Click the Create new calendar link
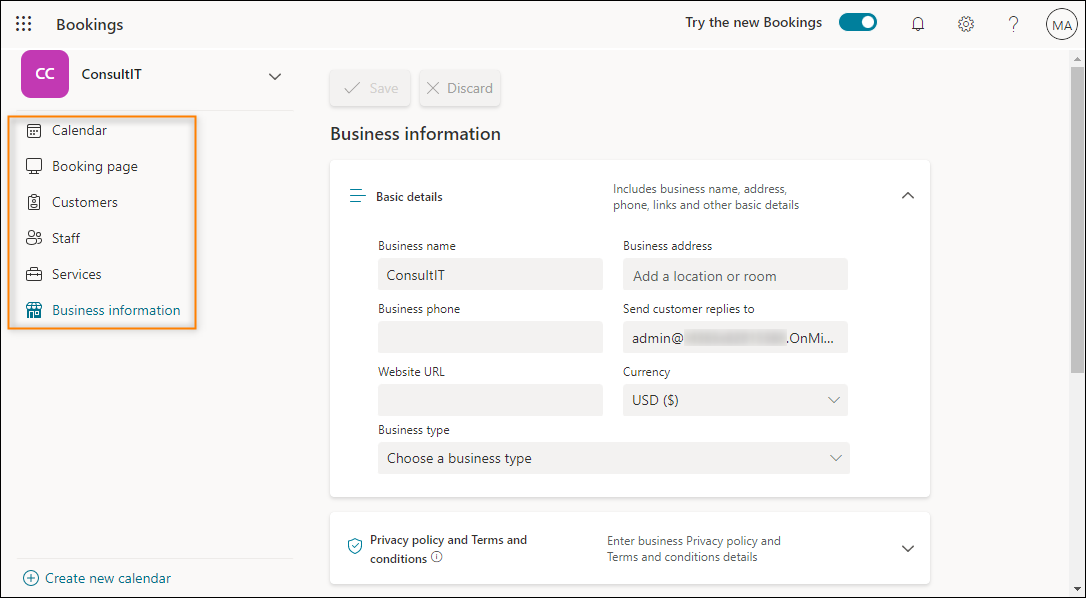 tap(97, 578)
